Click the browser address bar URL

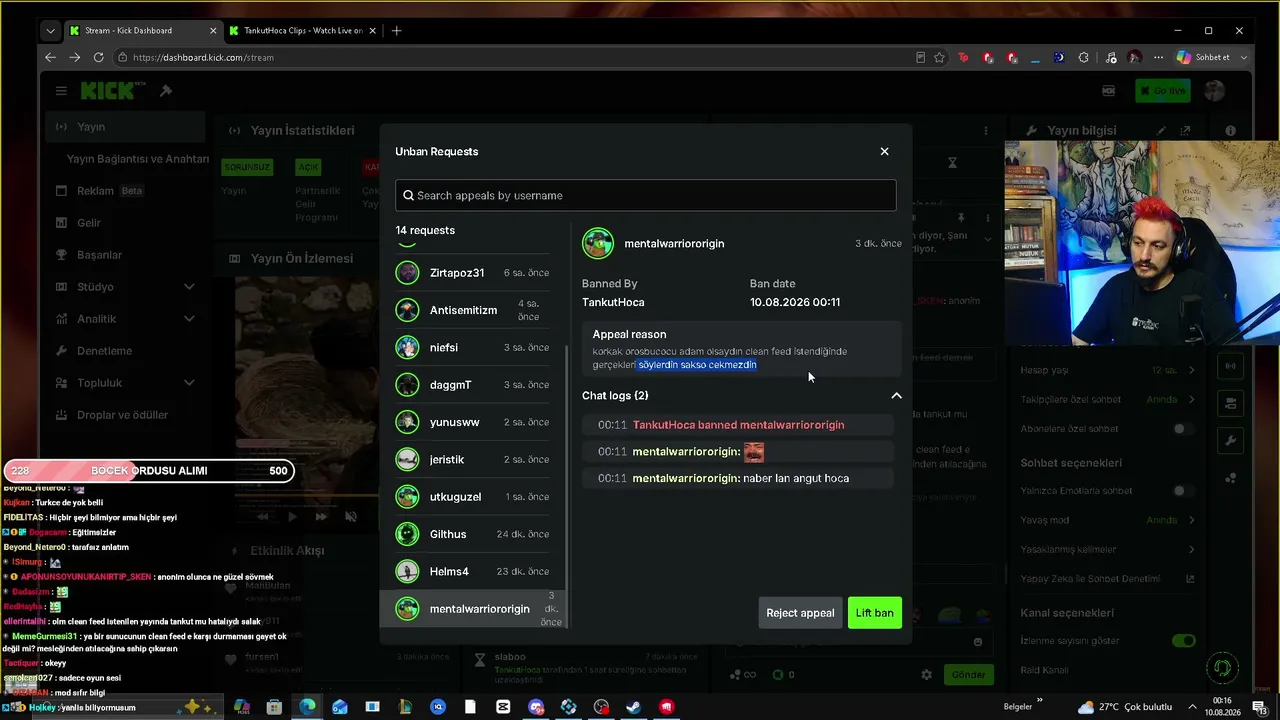pos(204,58)
